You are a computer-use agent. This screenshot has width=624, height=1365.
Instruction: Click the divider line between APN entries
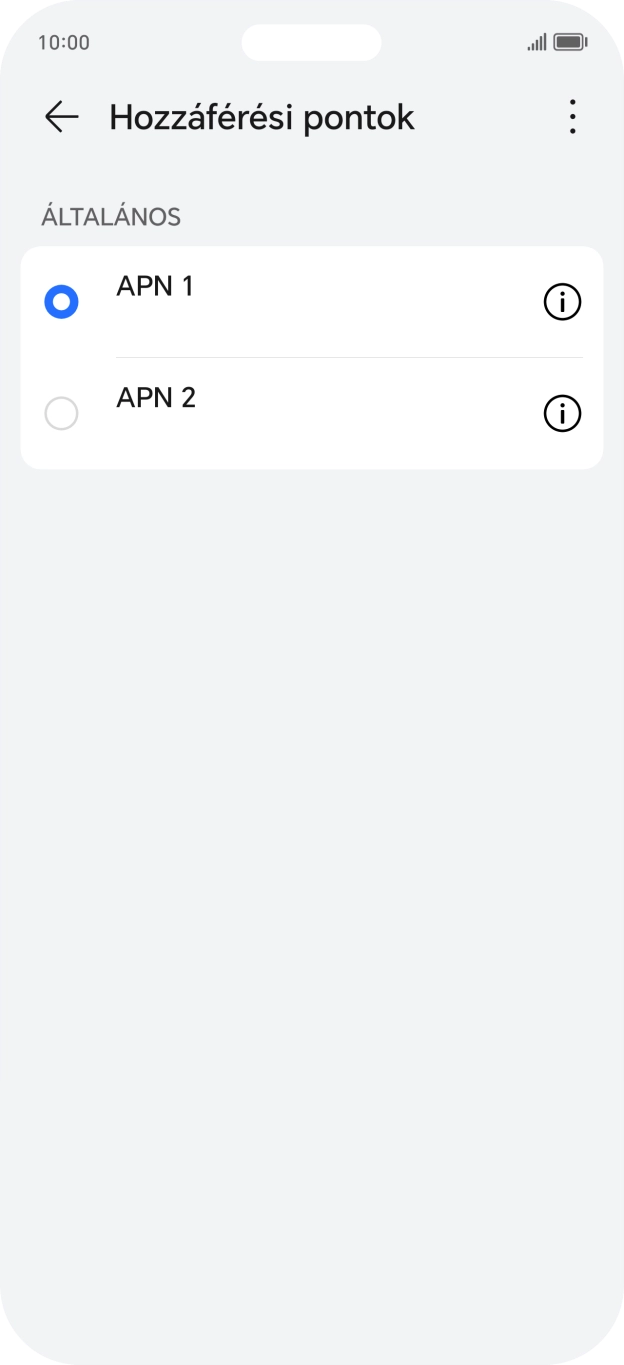tap(349, 357)
